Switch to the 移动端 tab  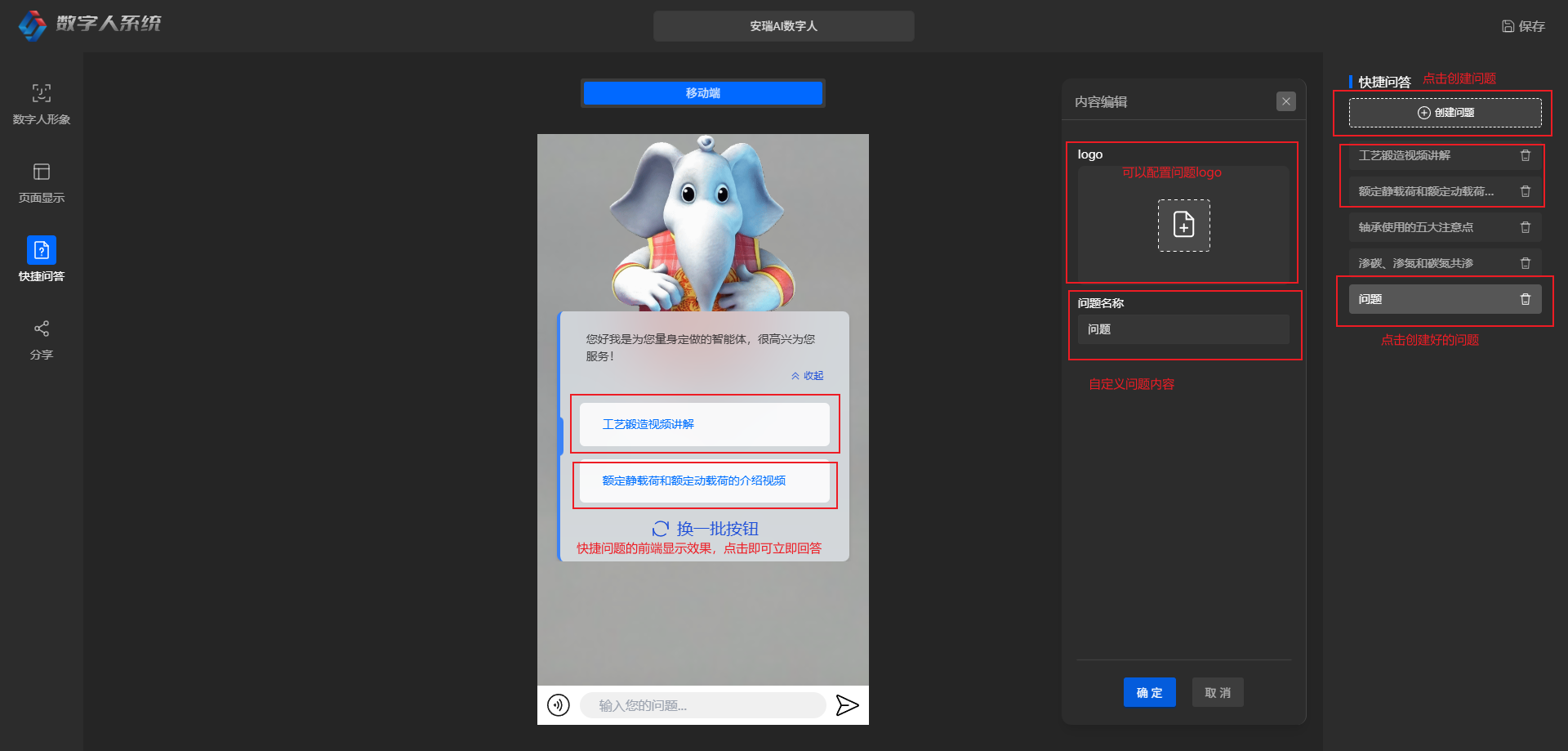pos(702,93)
